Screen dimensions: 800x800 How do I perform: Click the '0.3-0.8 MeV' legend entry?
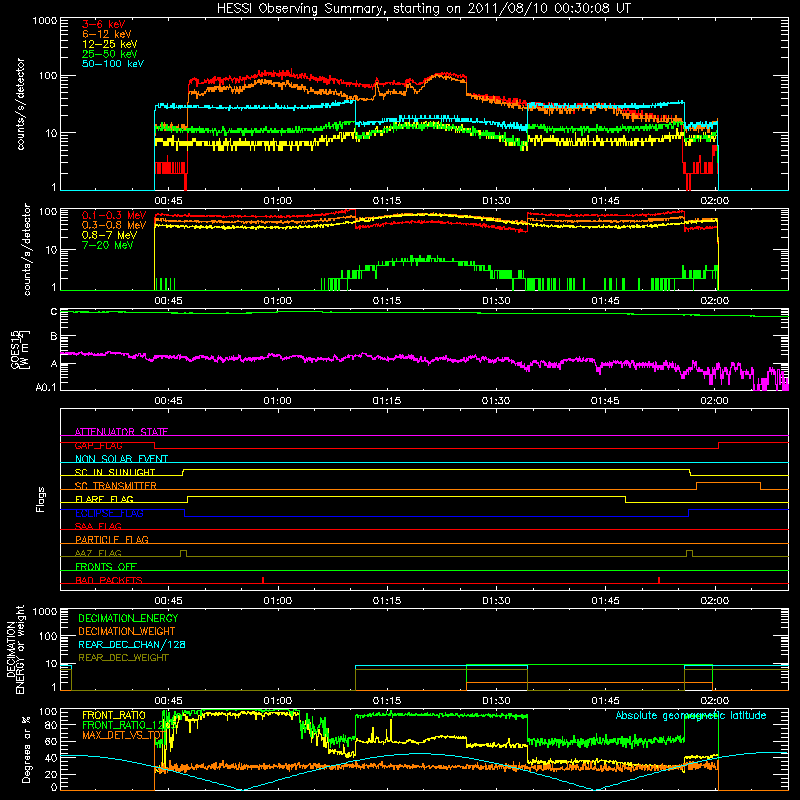(x=114, y=225)
